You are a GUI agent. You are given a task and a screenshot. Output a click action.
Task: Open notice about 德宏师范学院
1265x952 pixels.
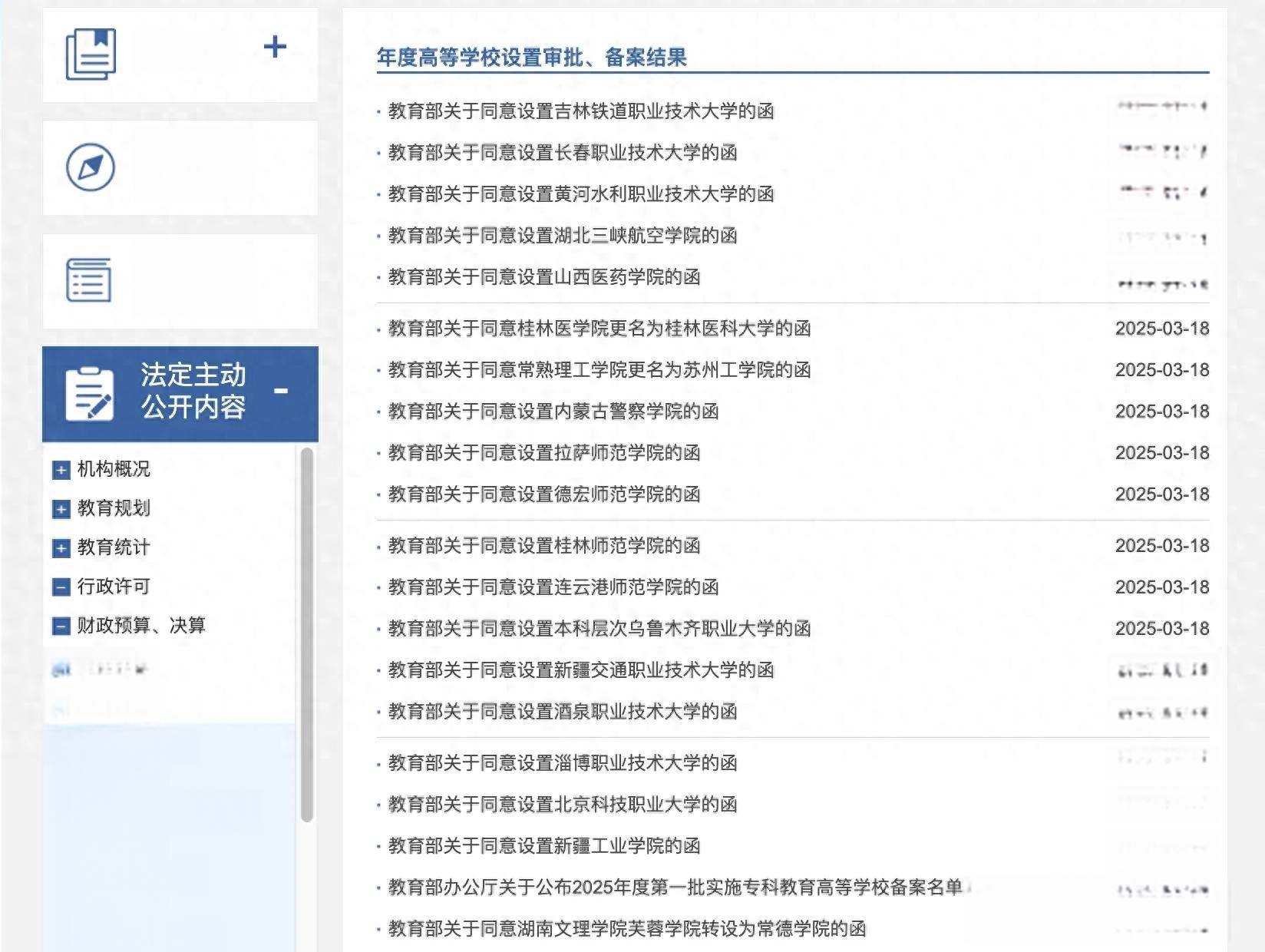coord(544,494)
